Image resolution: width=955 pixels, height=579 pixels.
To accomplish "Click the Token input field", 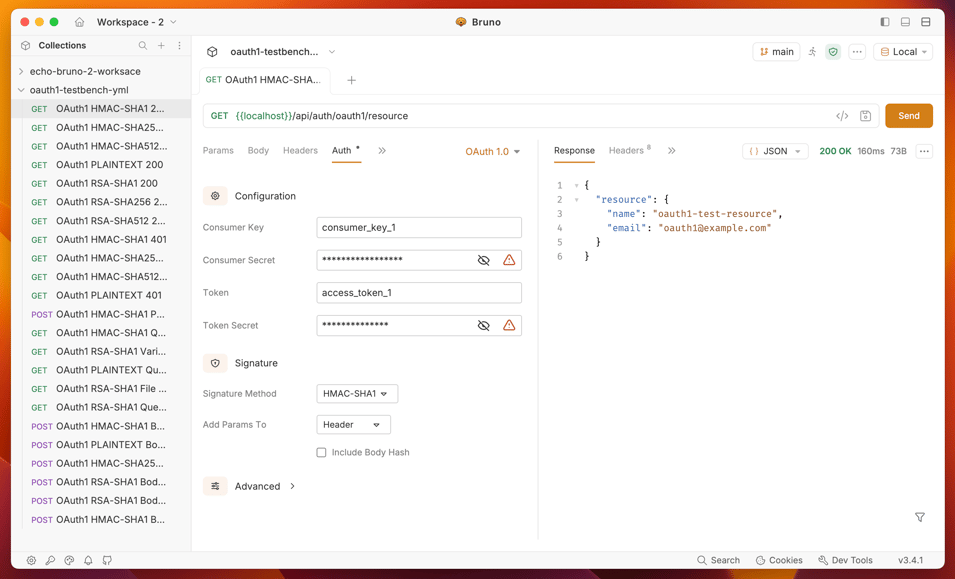I will click(x=419, y=293).
